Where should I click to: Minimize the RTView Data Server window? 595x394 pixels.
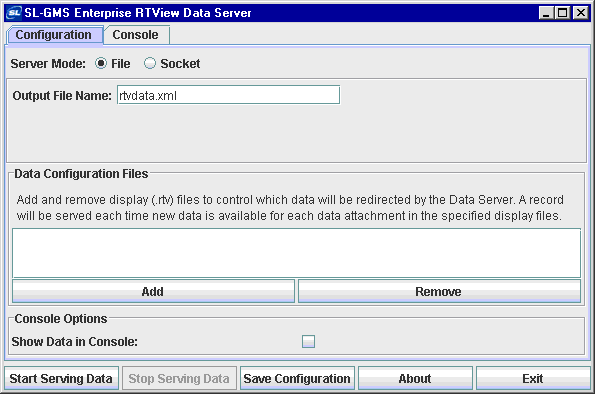pyautogui.click(x=546, y=13)
